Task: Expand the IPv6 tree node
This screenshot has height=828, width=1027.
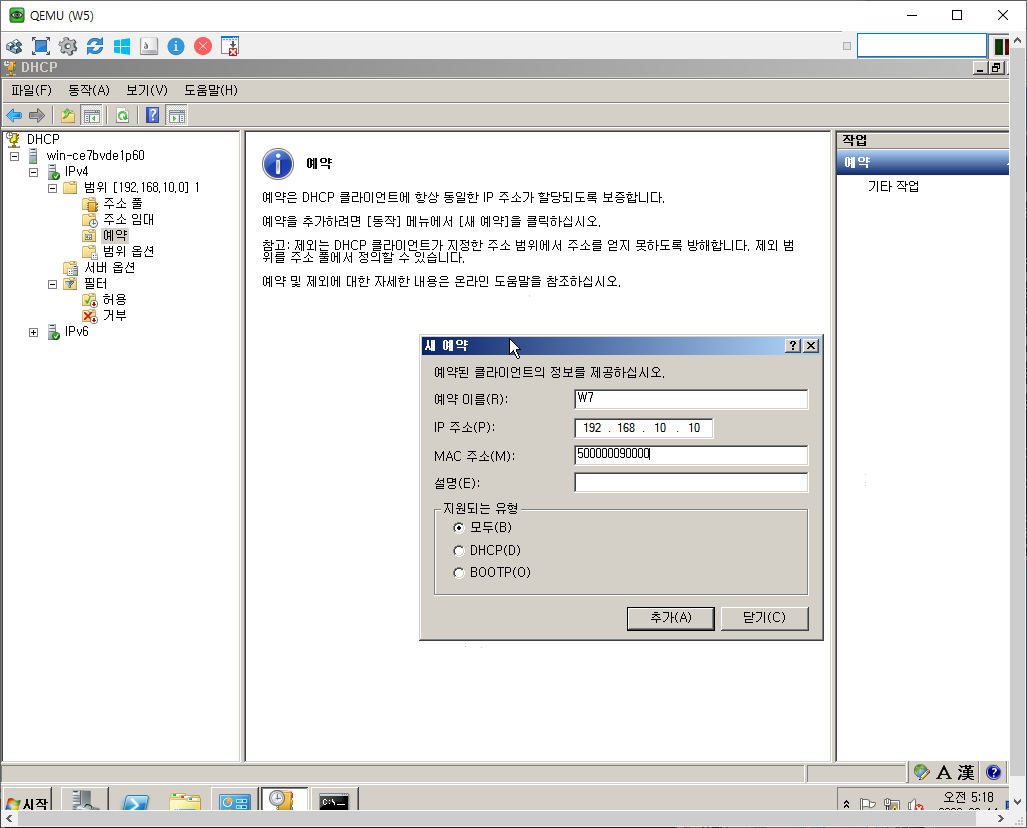Action: tap(33, 333)
